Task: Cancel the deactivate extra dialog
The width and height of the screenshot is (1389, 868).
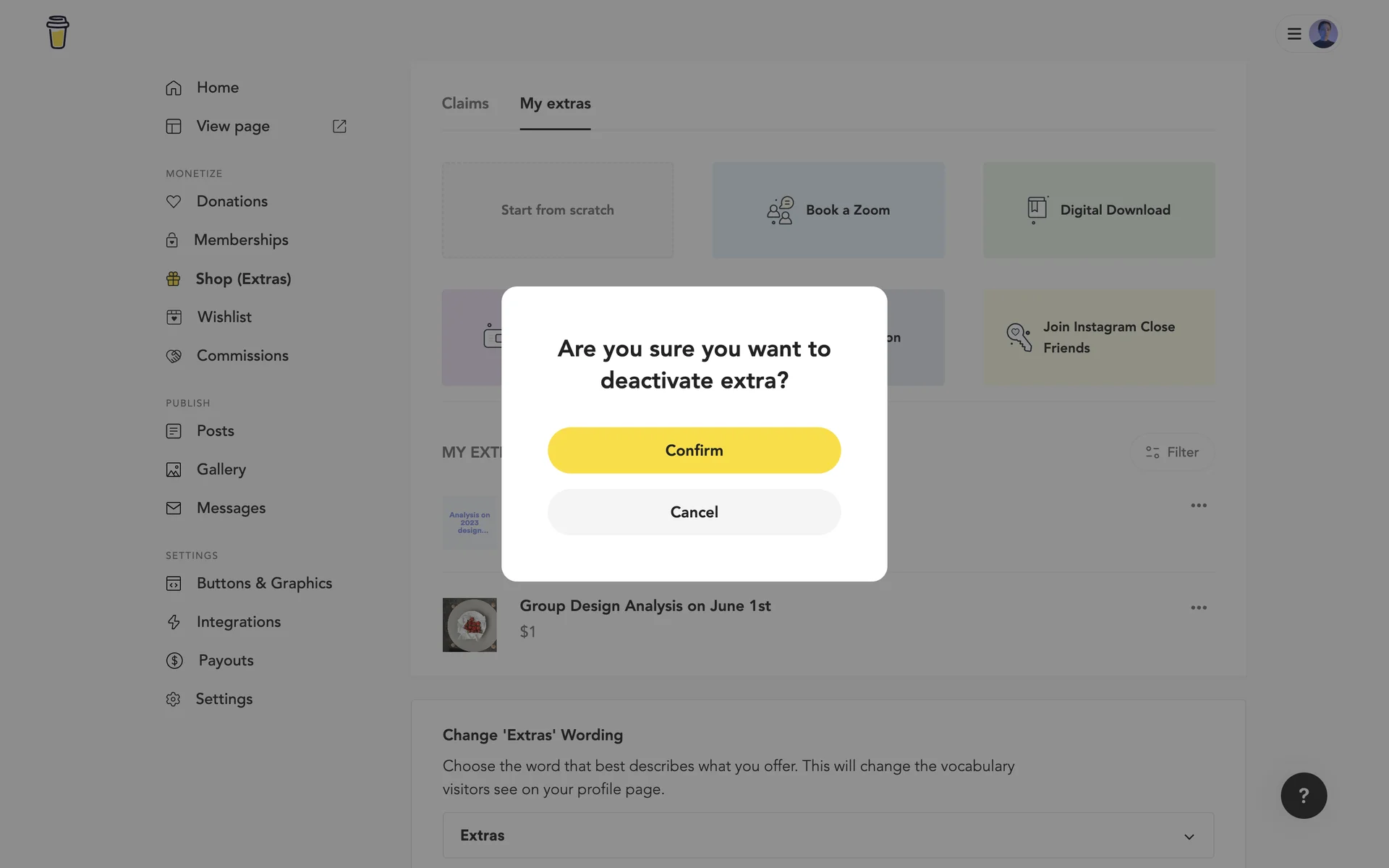Action: pyautogui.click(x=694, y=512)
